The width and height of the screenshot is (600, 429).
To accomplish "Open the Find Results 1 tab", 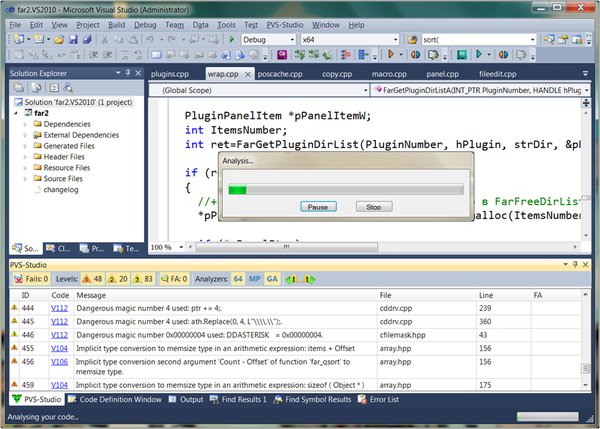I will point(238,400).
